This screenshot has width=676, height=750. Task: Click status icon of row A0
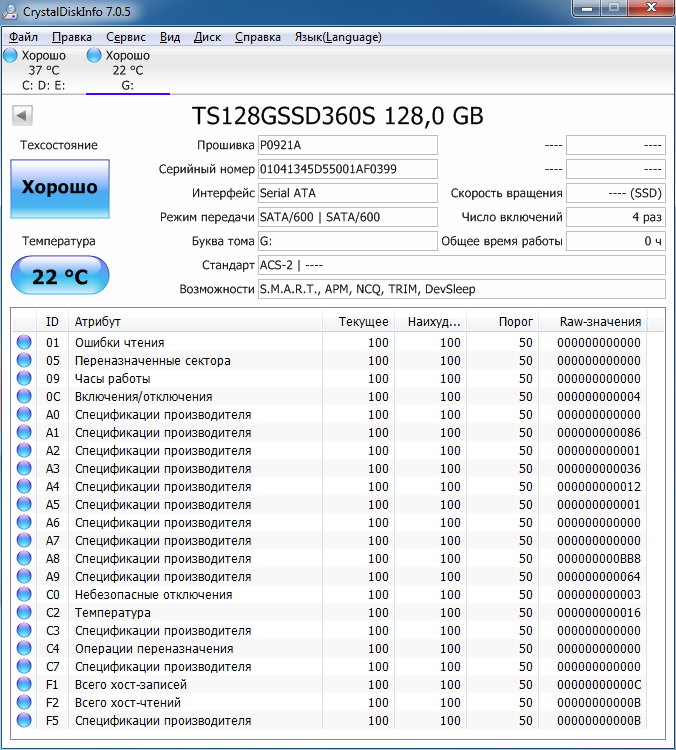point(24,414)
